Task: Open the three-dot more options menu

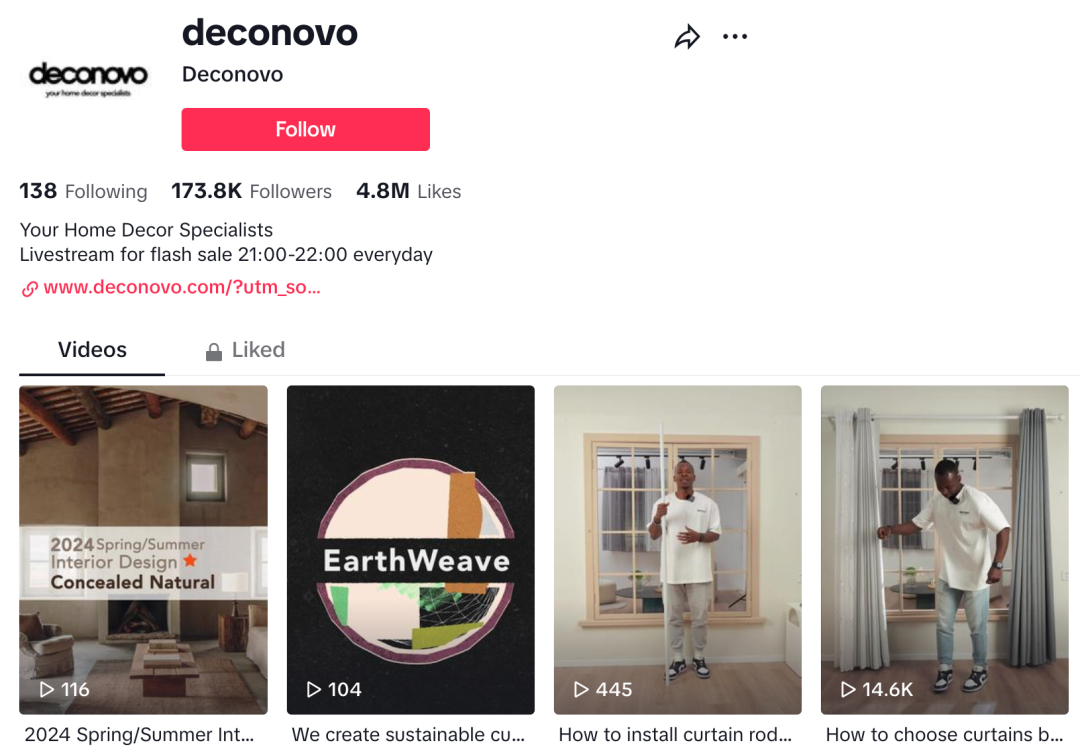Action: 735,37
